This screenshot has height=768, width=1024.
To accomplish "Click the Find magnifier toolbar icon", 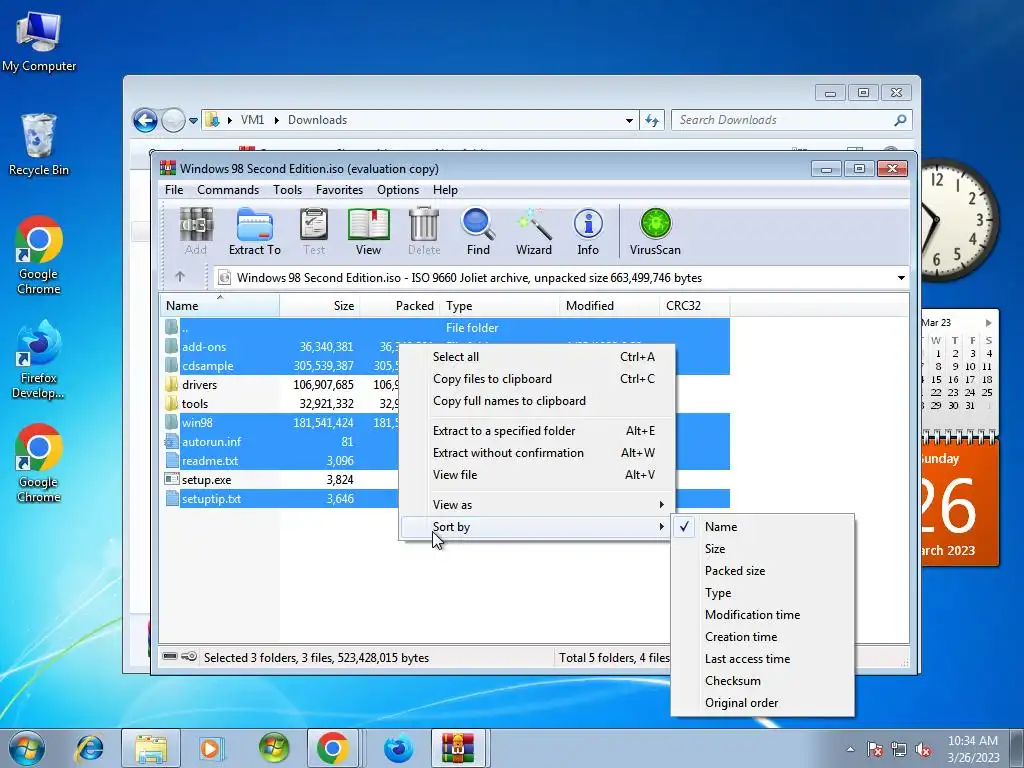I will [x=478, y=231].
